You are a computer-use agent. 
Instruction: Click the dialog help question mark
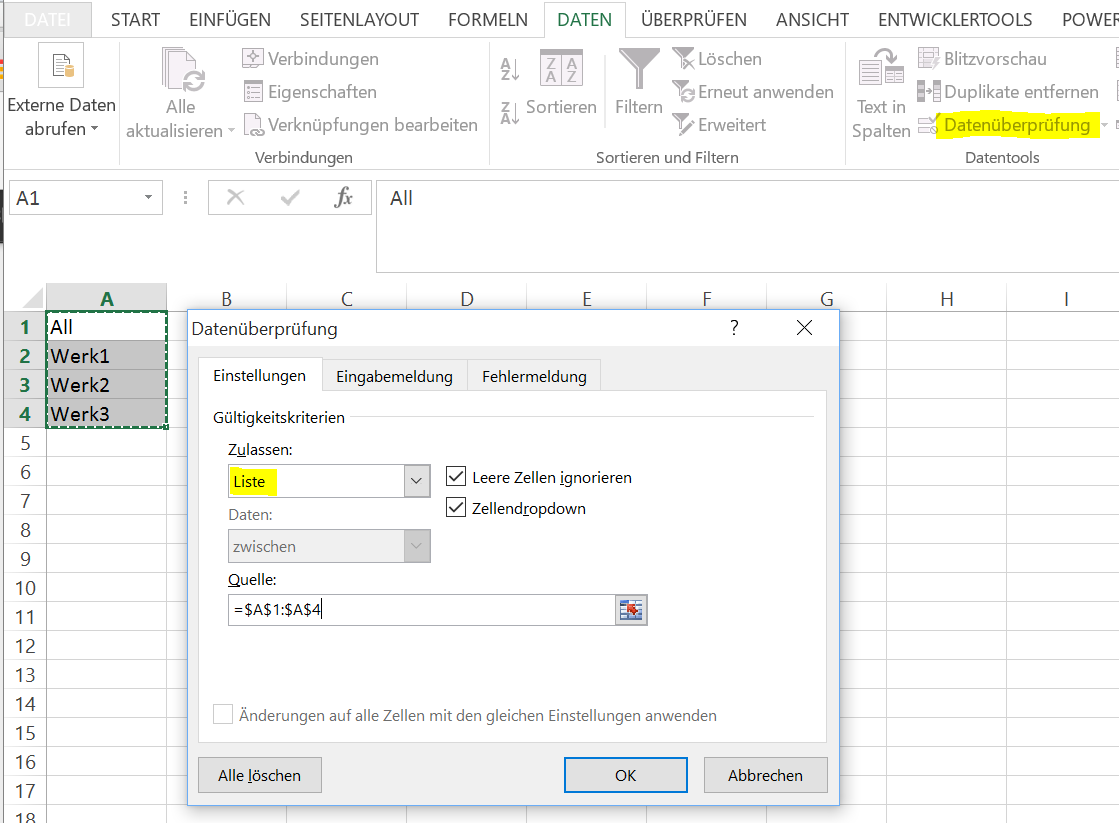(x=734, y=328)
